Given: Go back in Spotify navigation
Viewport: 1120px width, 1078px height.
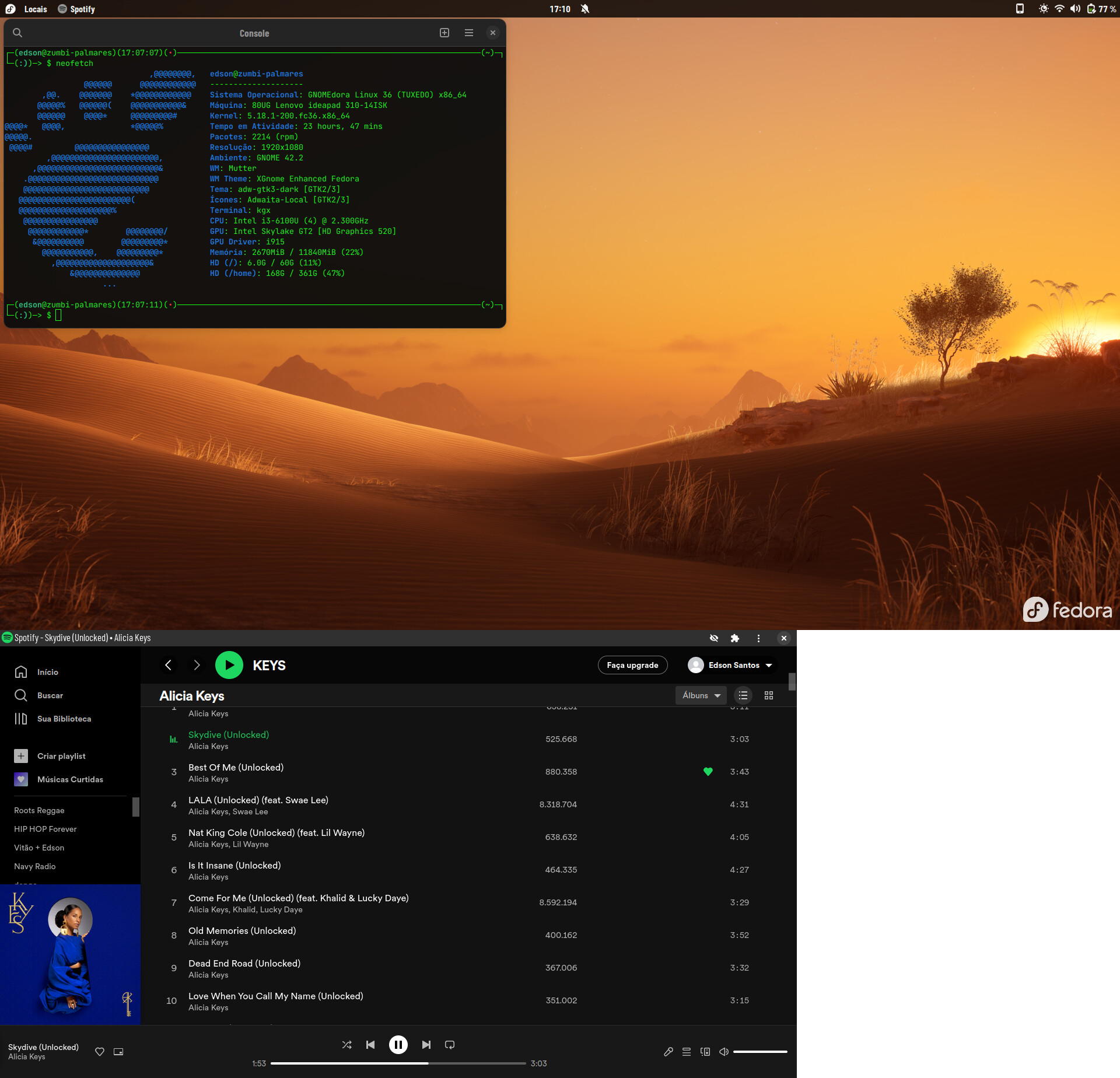Looking at the screenshot, I should (x=168, y=665).
